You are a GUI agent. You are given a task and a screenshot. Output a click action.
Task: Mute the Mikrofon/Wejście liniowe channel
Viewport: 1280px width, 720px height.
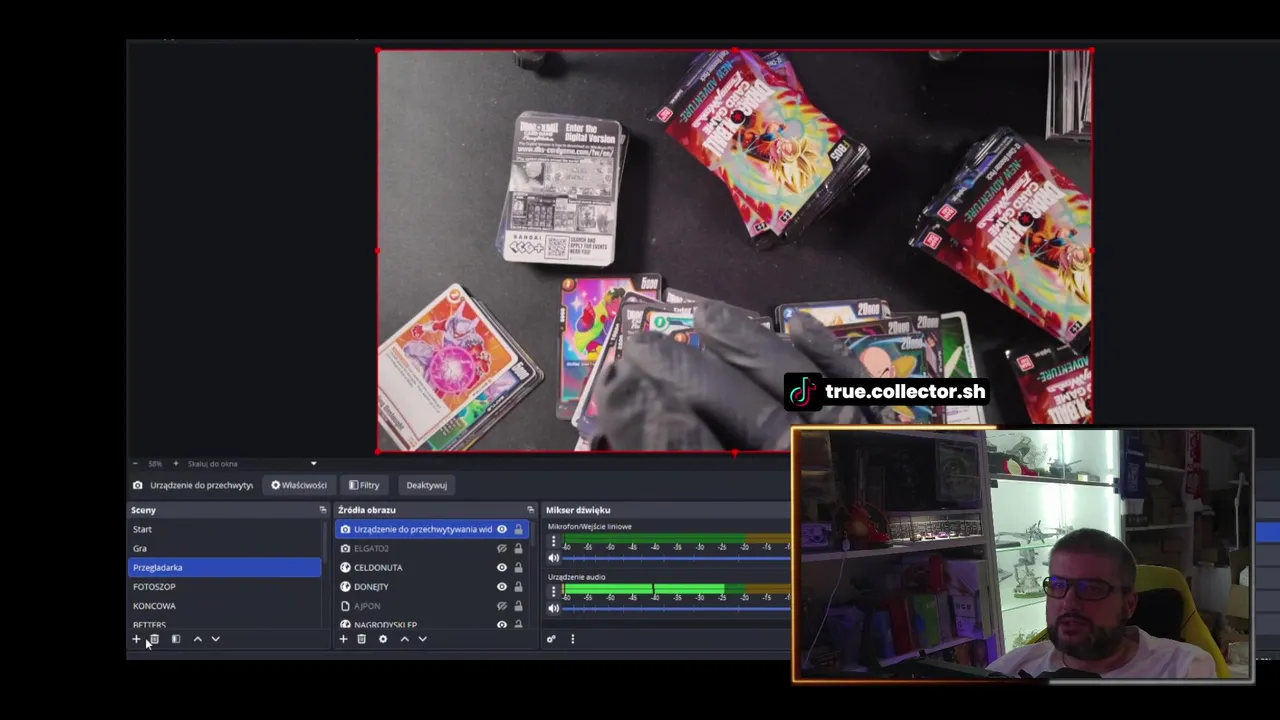point(553,558)
